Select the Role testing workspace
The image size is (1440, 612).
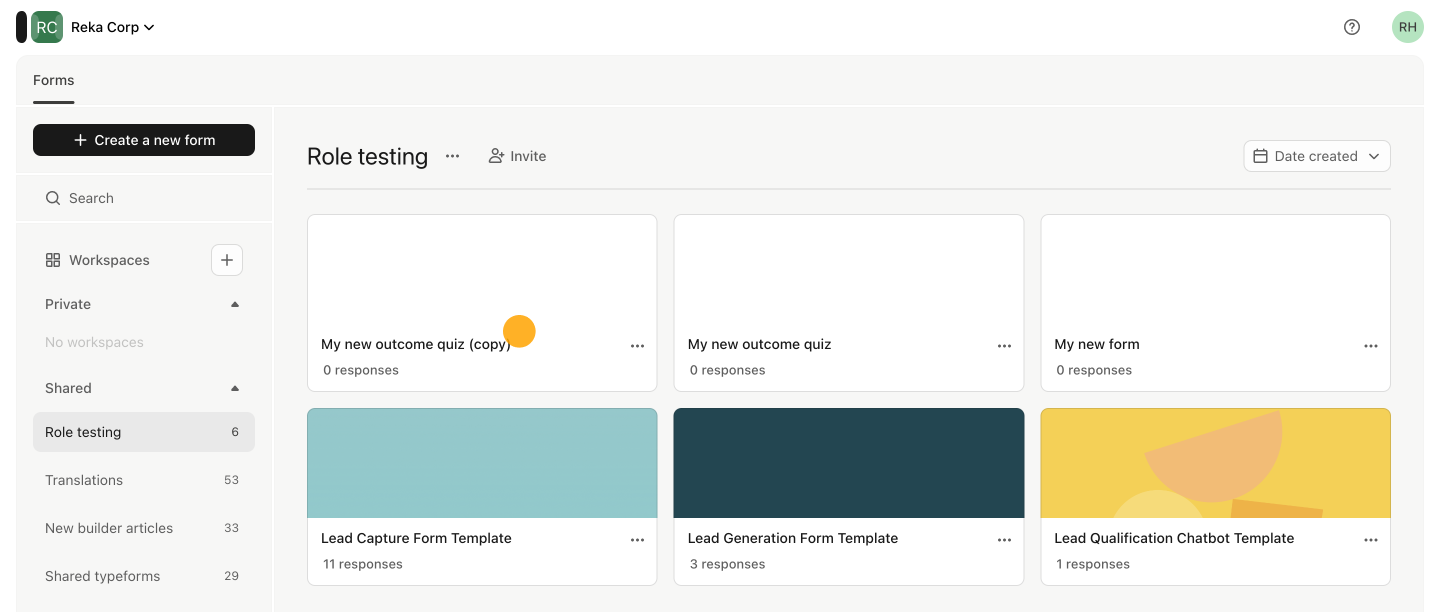144,432
